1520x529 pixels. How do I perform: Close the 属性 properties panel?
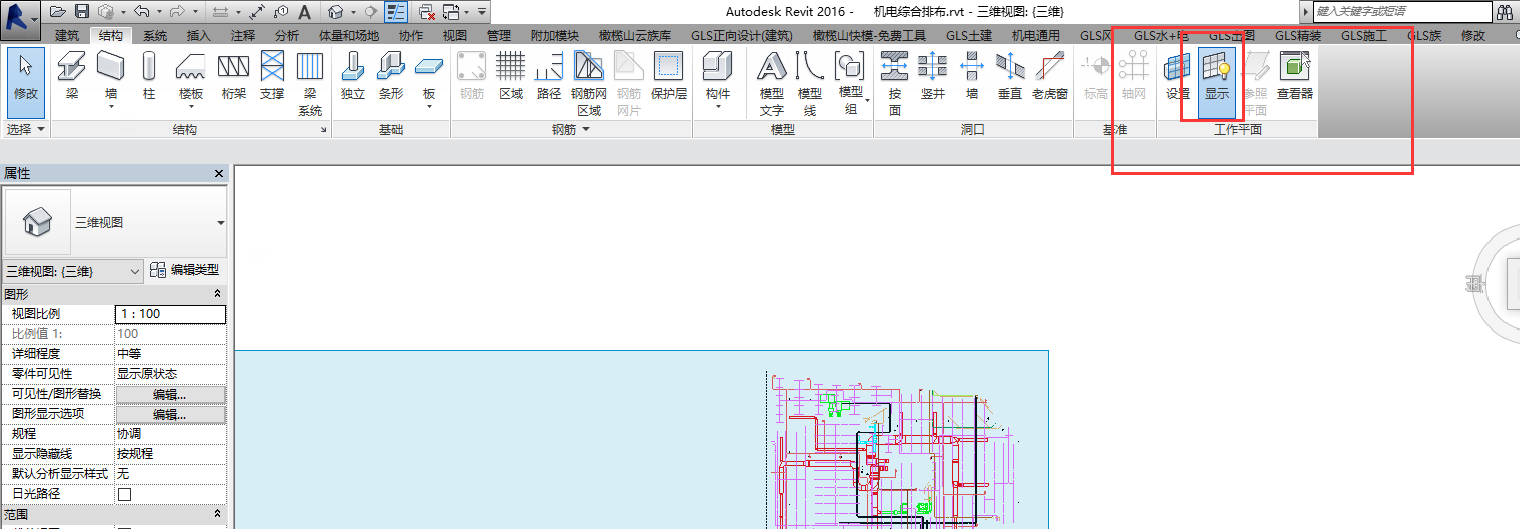pyautogui.click(x=219, y=174)
